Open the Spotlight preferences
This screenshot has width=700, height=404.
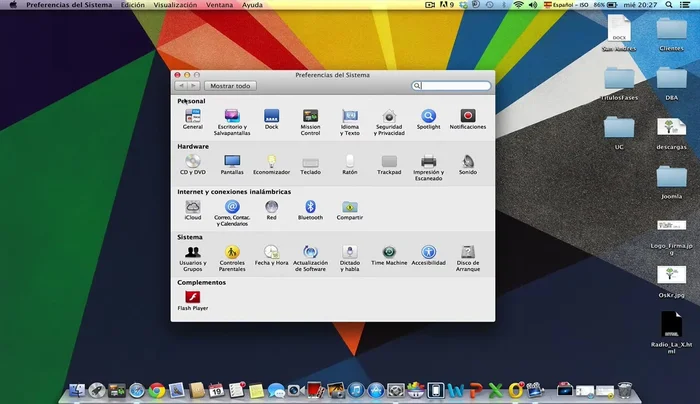tap(428, 116)
